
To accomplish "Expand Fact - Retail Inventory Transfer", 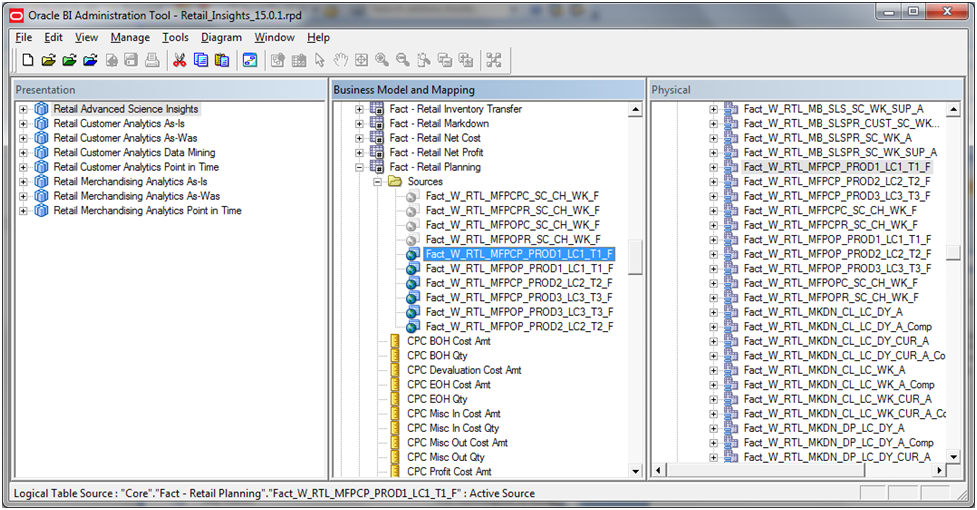I will click(359, 109).
